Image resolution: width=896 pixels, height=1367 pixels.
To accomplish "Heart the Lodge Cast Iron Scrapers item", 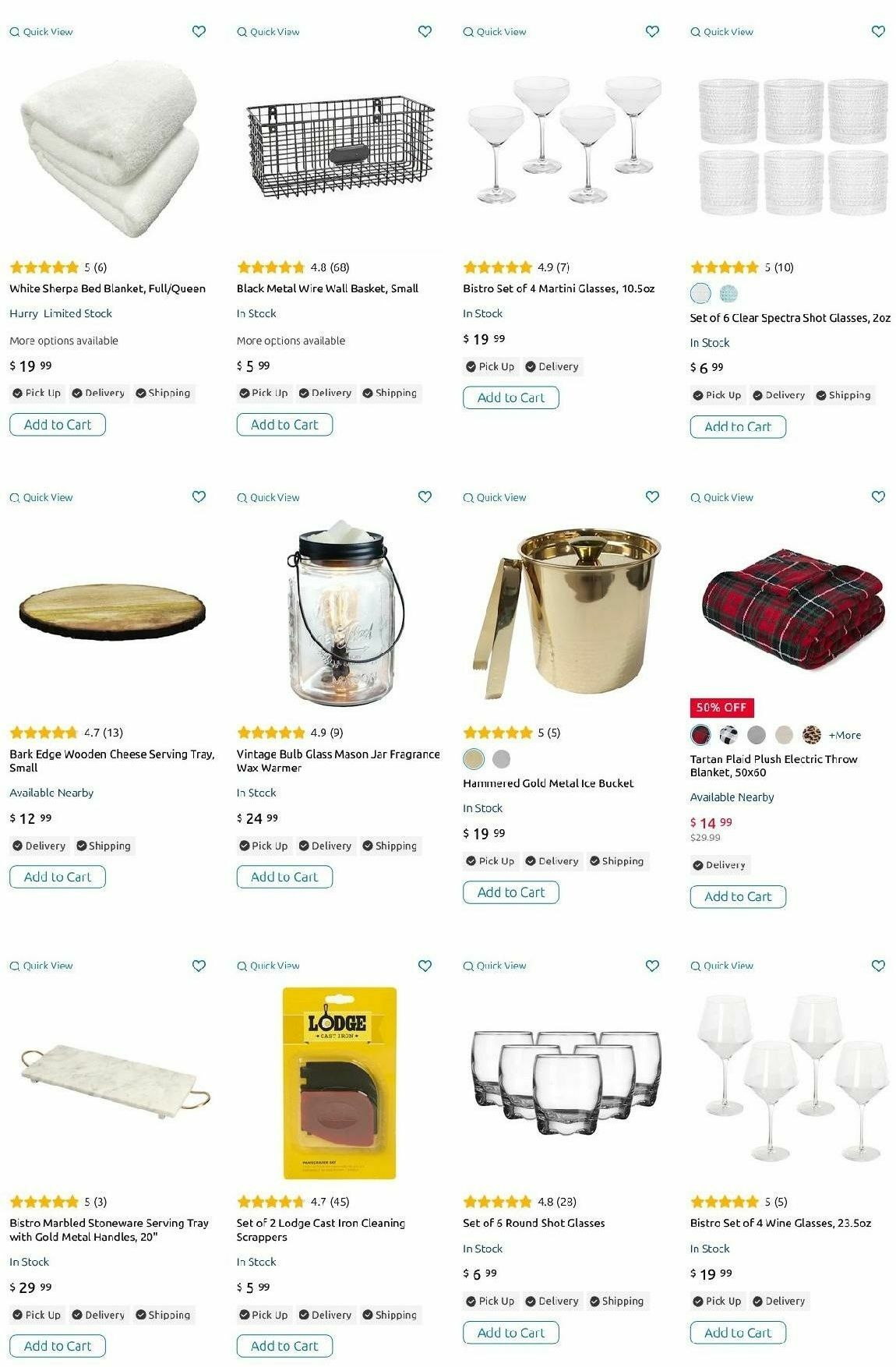I will click(425, 966).
